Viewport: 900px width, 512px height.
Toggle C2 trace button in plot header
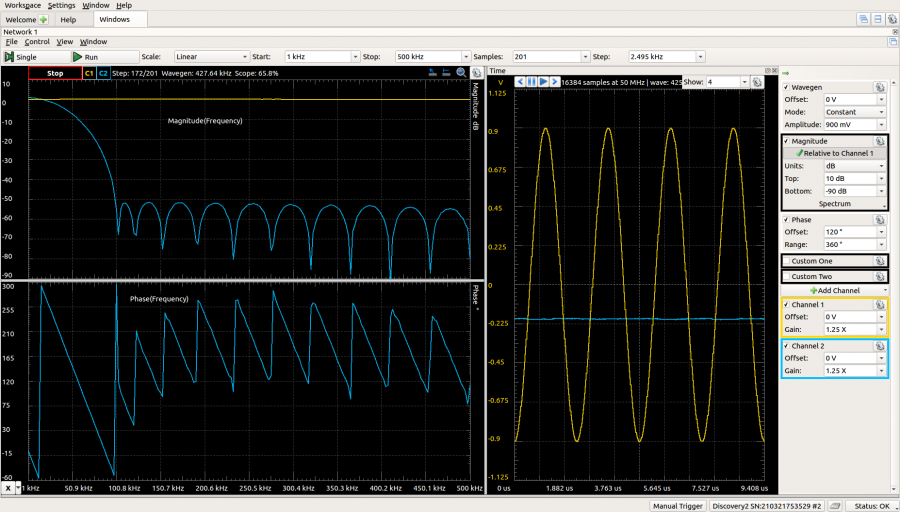point(103,73)
